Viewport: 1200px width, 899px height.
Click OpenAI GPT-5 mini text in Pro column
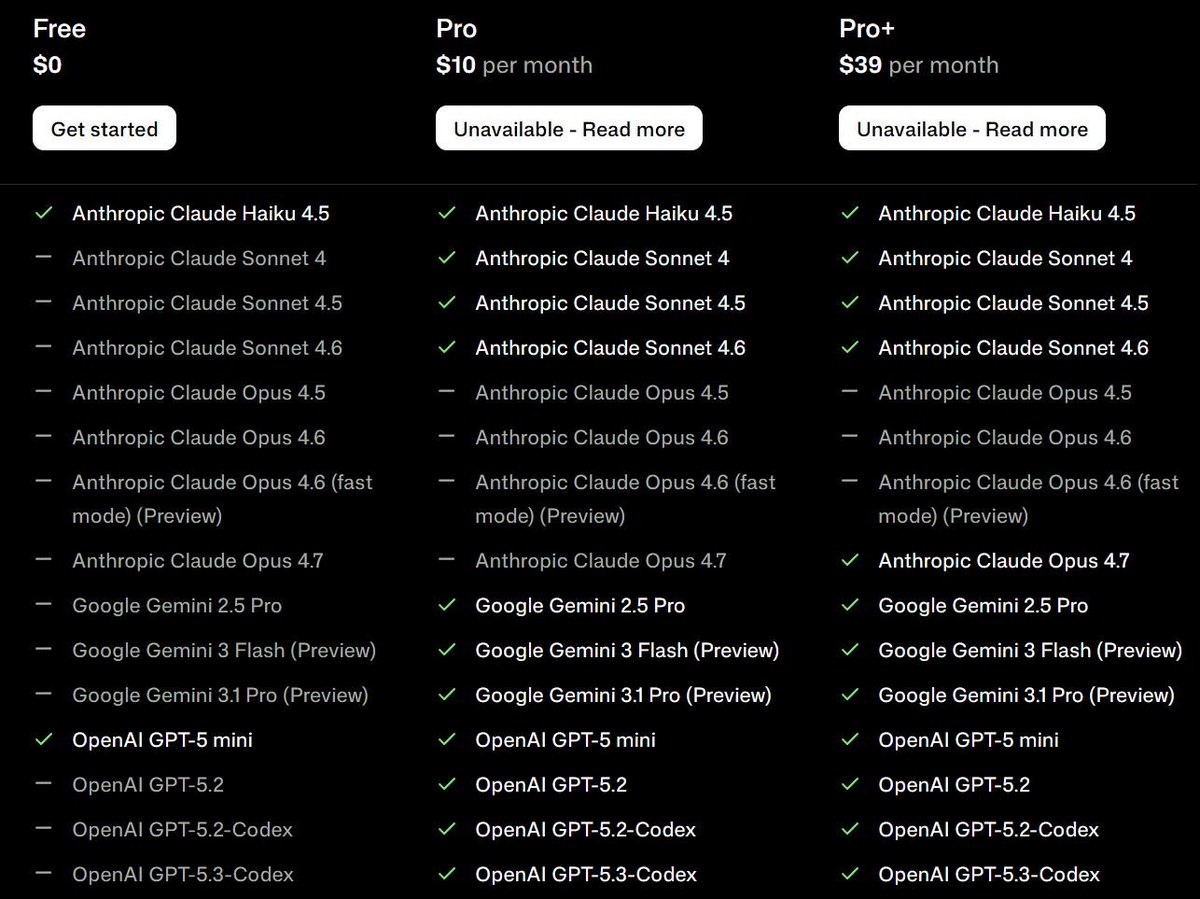pyautogui.click(x=565, y=740)
